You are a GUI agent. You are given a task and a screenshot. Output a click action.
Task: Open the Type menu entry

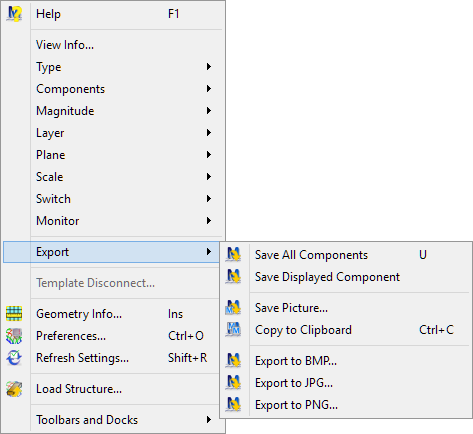click(x=113, y=67)
